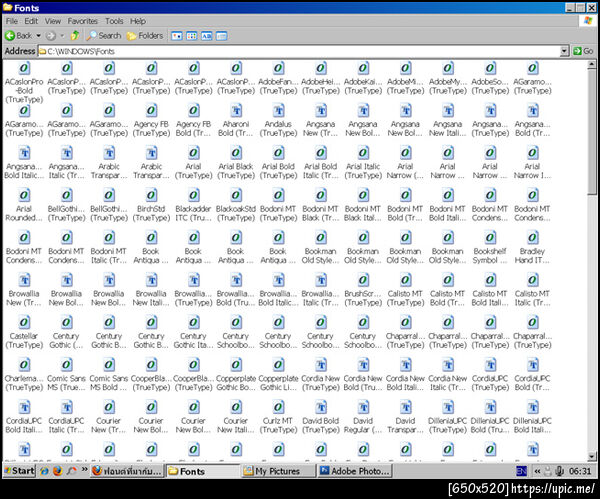The width and height of the screenshot is (600, 499).
Task: Select the List Fonts By Similarity icon
Action: pos(207,36)
